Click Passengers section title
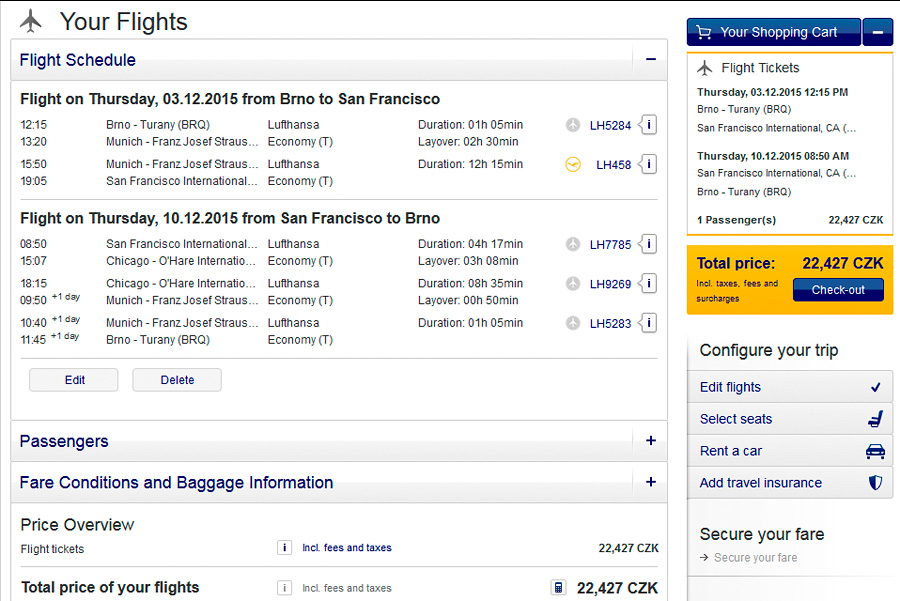The width and height of the screenshot is (900, 601). 64,441
